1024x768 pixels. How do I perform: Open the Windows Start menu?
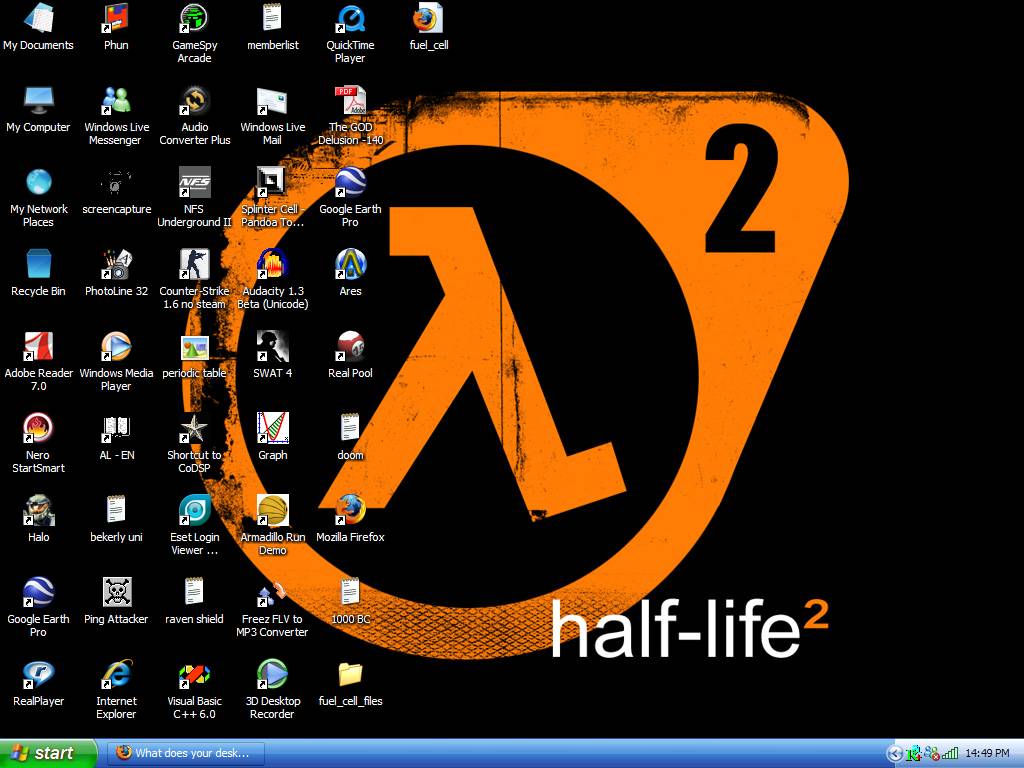[48, 753]
